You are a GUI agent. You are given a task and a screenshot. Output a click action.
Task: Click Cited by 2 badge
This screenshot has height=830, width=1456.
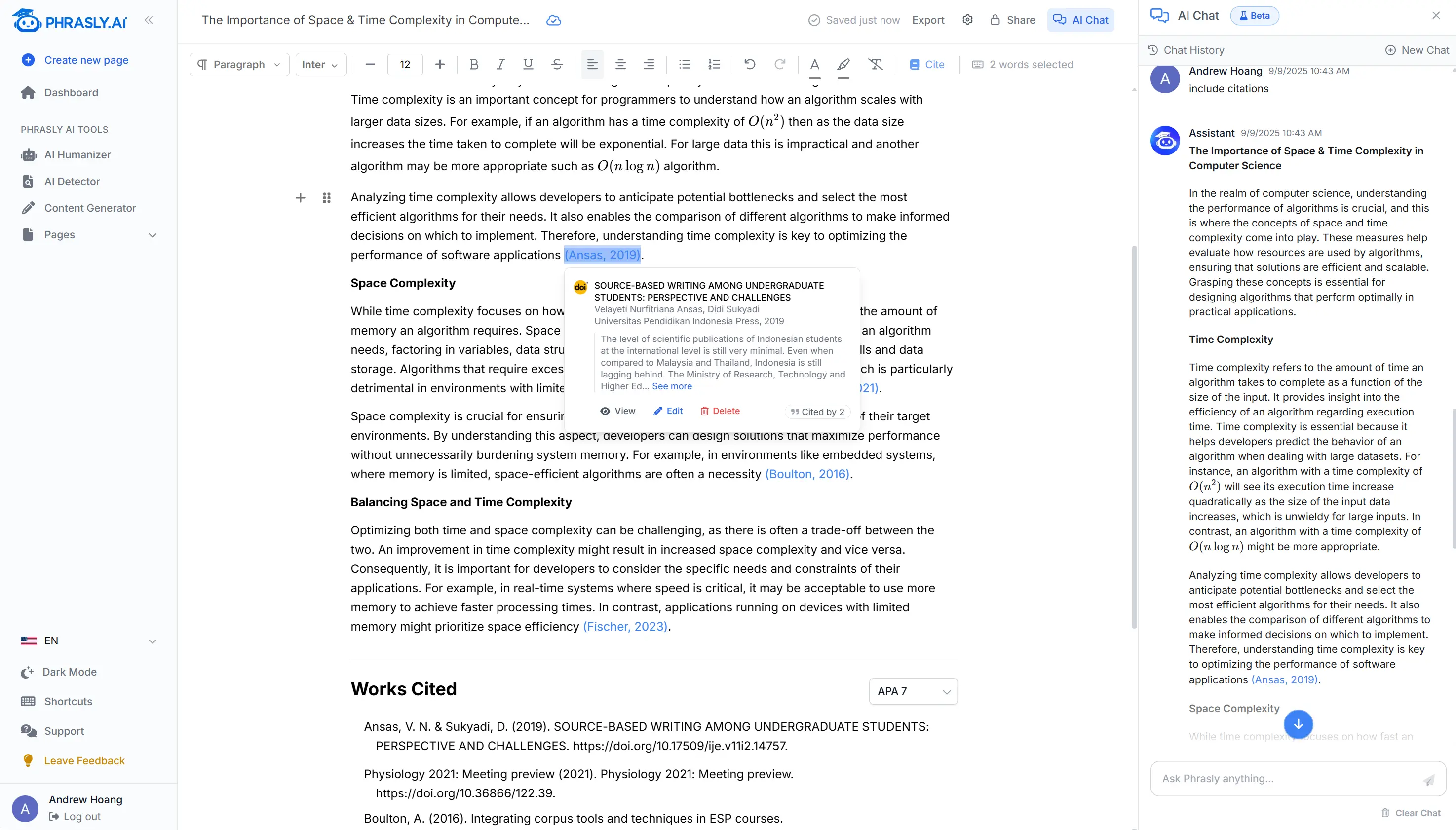pos(817,412)
